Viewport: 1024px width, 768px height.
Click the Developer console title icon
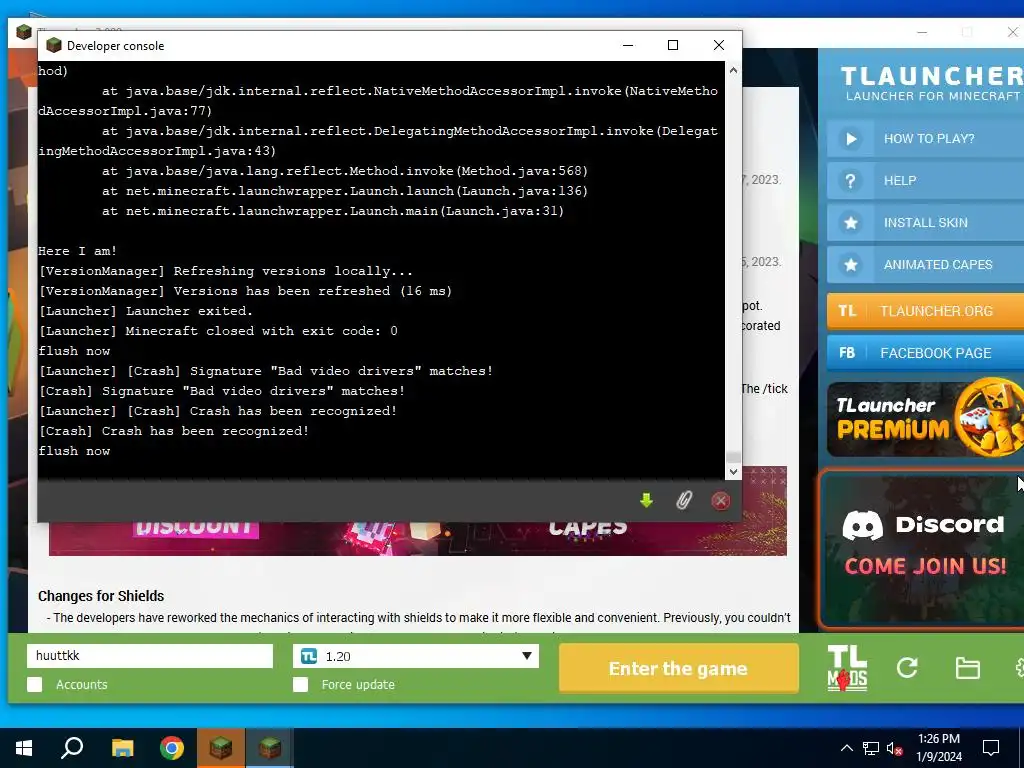(54, 45)
